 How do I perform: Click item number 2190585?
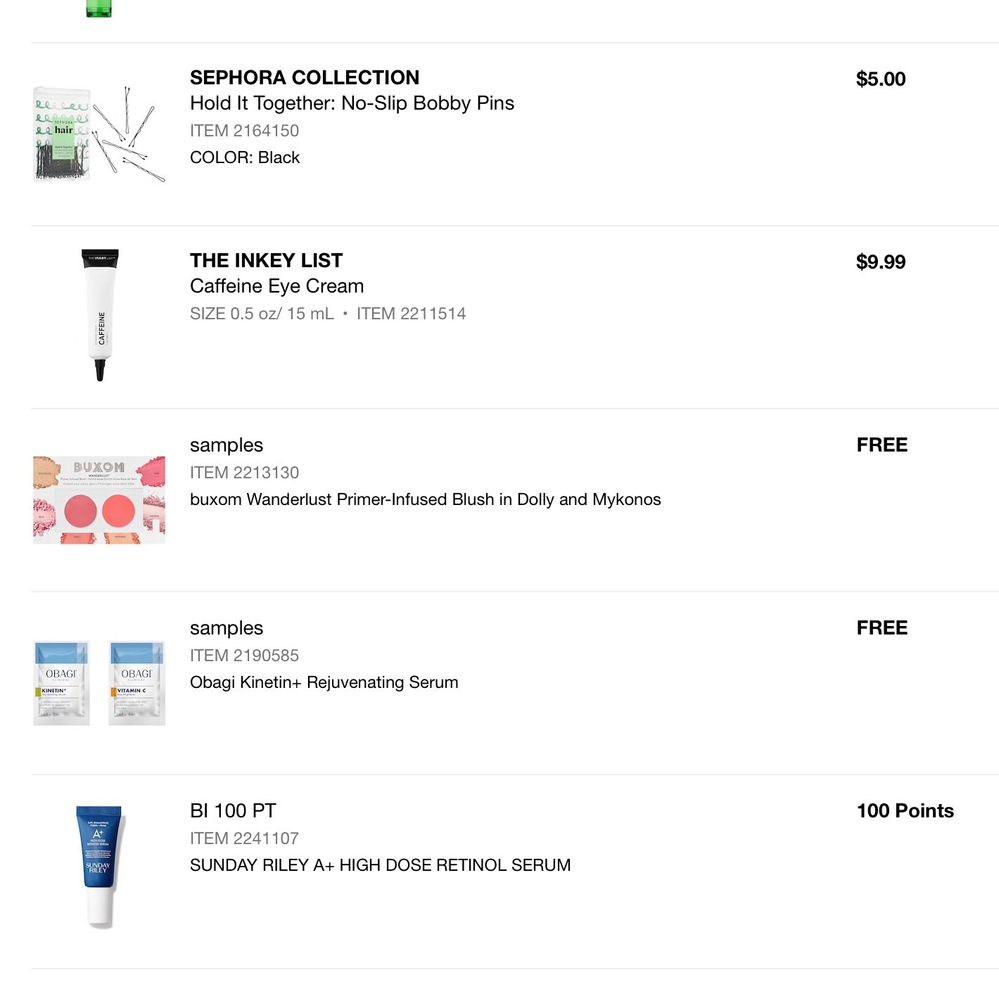[x=244, y=655]
